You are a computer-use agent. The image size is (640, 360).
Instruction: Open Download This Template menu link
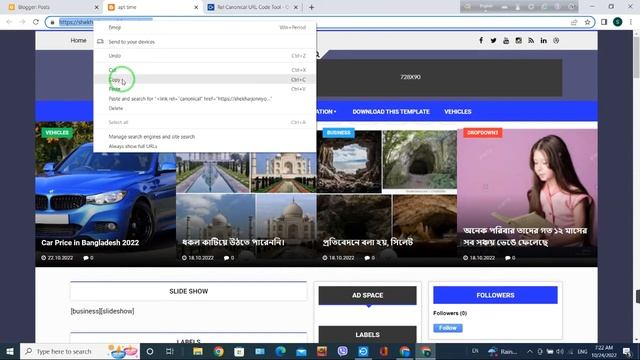pyautogui.click(x=391, y=111)
